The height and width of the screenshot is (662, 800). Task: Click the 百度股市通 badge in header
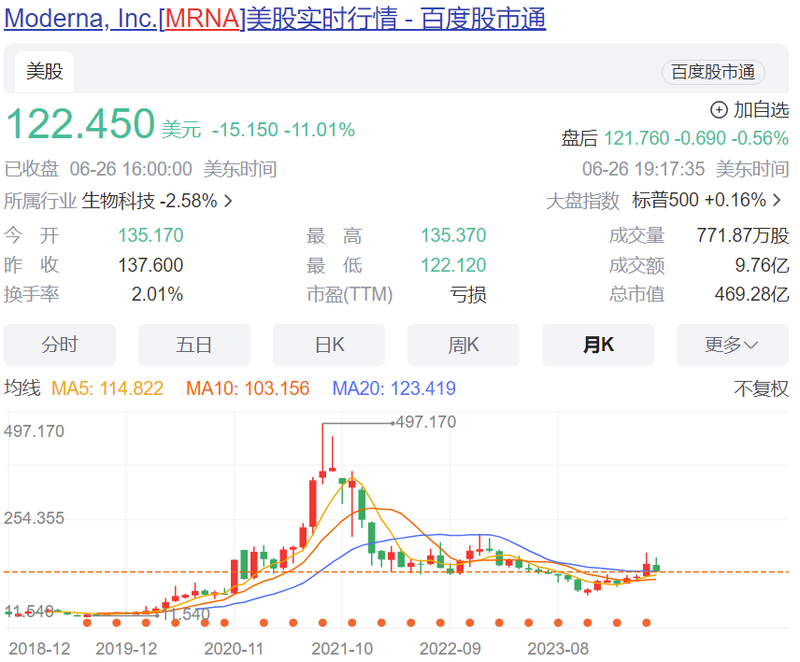click(x=713, y=71)
